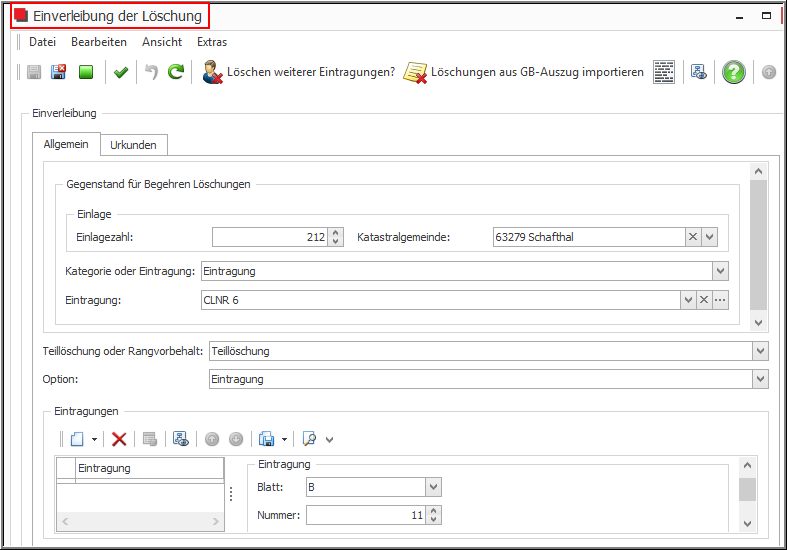The height and width of the screenshot is (550, 787).
Task: Open the Blatt dropdown
Action: click(x=433, y=487)
